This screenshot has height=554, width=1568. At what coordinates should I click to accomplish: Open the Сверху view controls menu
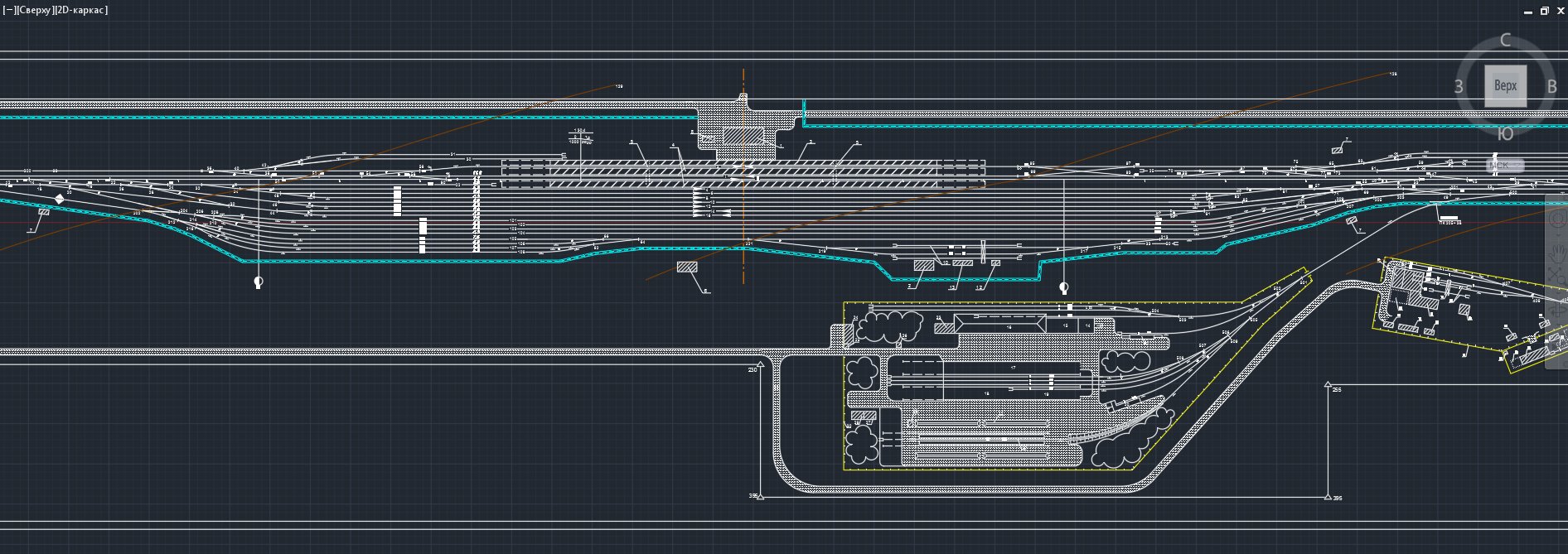(33, 10)
